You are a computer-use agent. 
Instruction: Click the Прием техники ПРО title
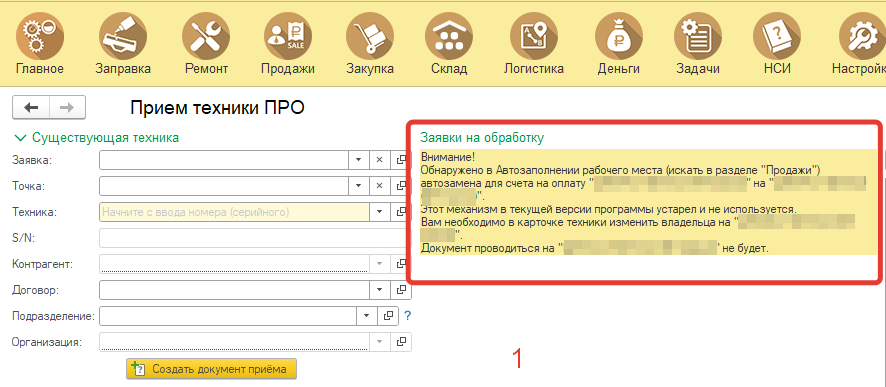(x=217, y=107)
